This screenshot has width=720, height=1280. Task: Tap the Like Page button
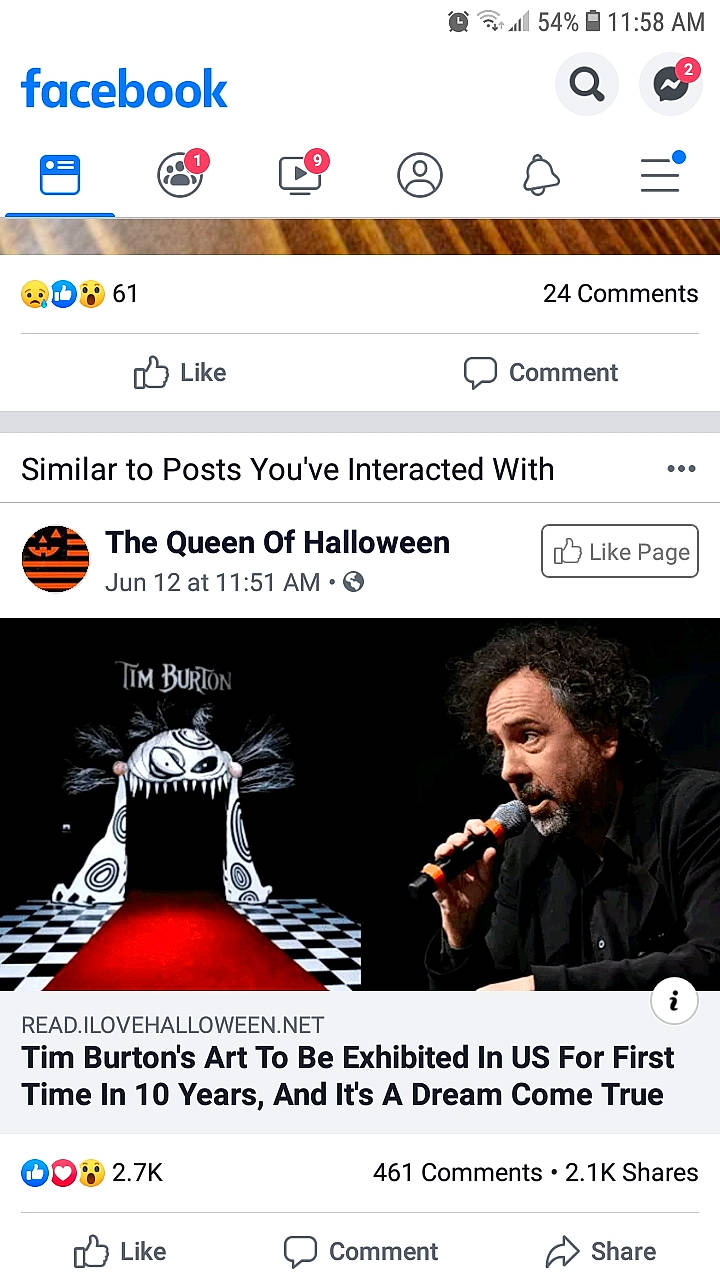[x=620, y=551]
